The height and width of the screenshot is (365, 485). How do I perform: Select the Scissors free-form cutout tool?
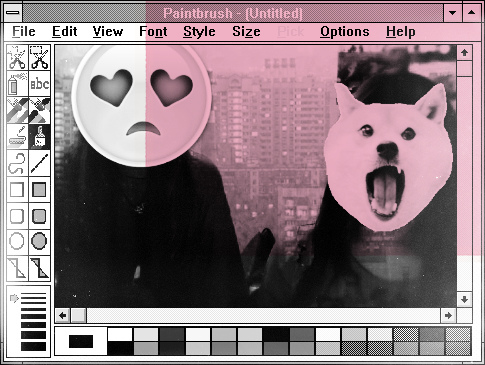[17, 58]
